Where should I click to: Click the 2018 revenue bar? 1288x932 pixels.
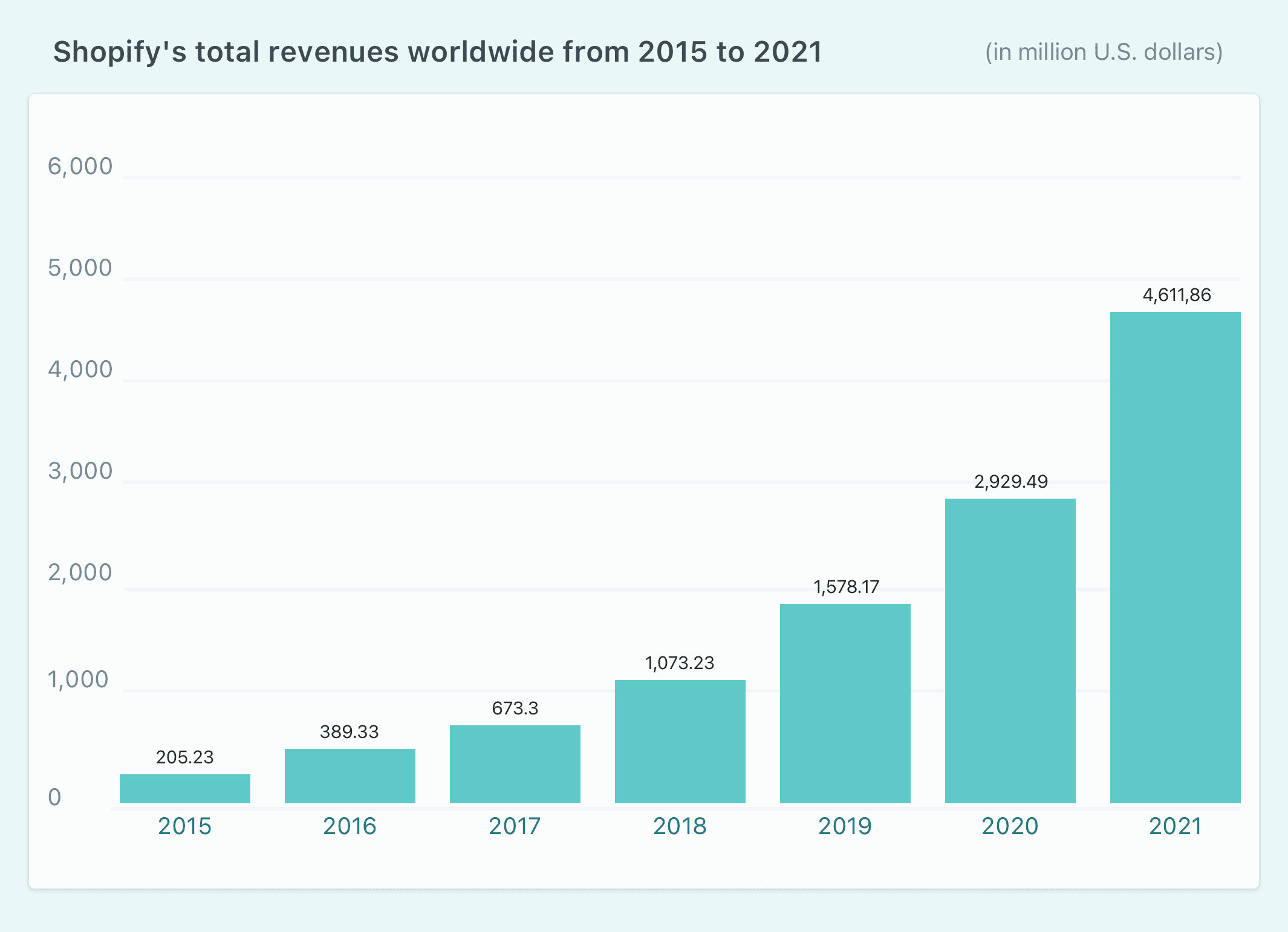(680, 741)
